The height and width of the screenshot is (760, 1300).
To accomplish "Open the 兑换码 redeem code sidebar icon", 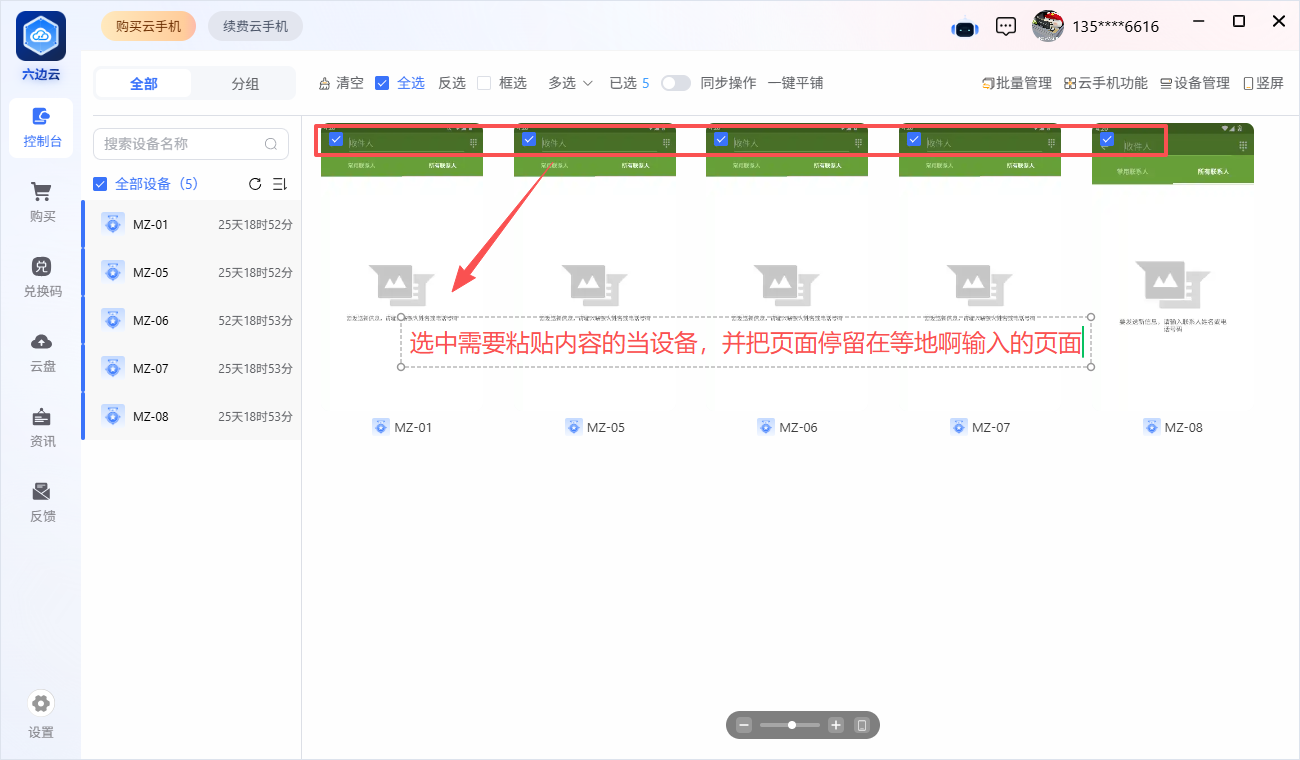I will tap(41, 267).
